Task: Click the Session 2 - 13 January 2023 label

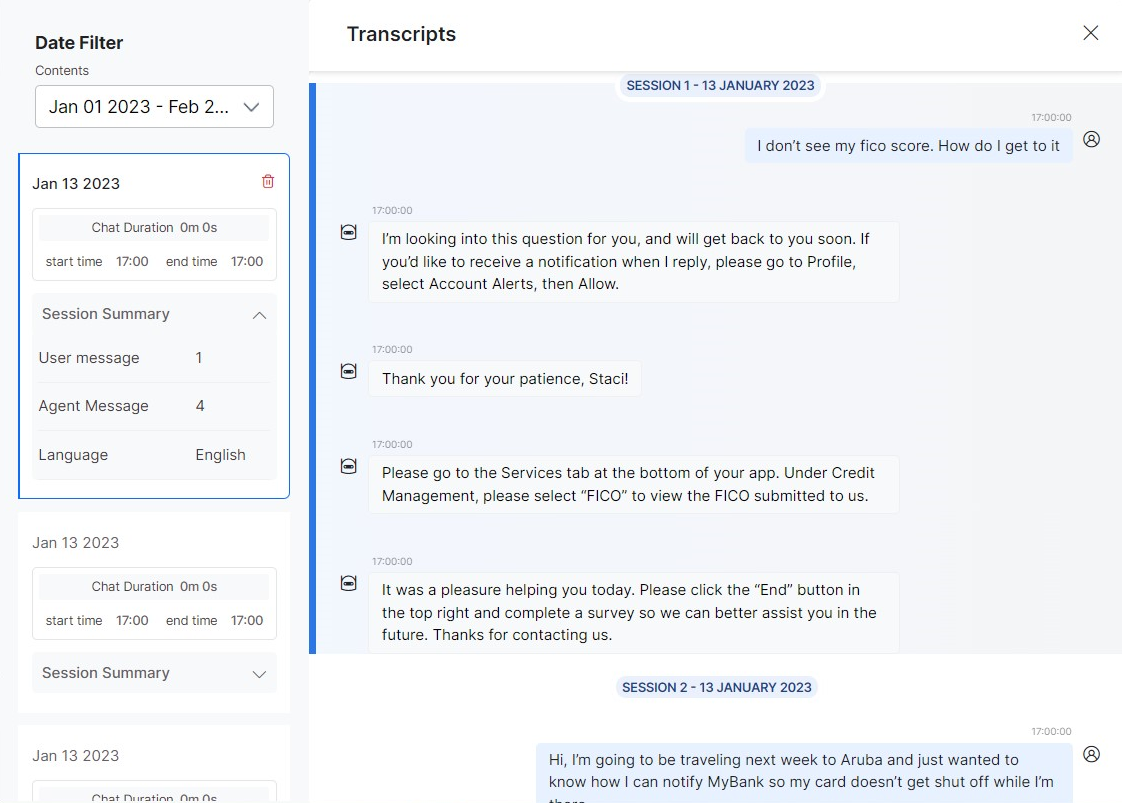Action: [x=716, y=688]
